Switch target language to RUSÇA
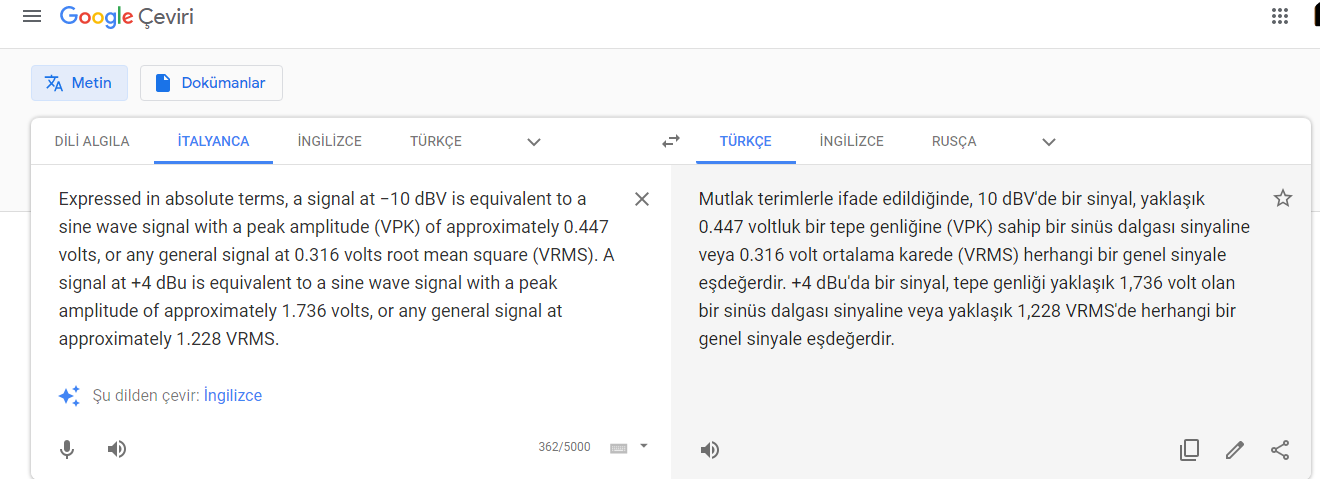Screen dimensions: 1320x479 pyautogui.click(x=954, y=141)
